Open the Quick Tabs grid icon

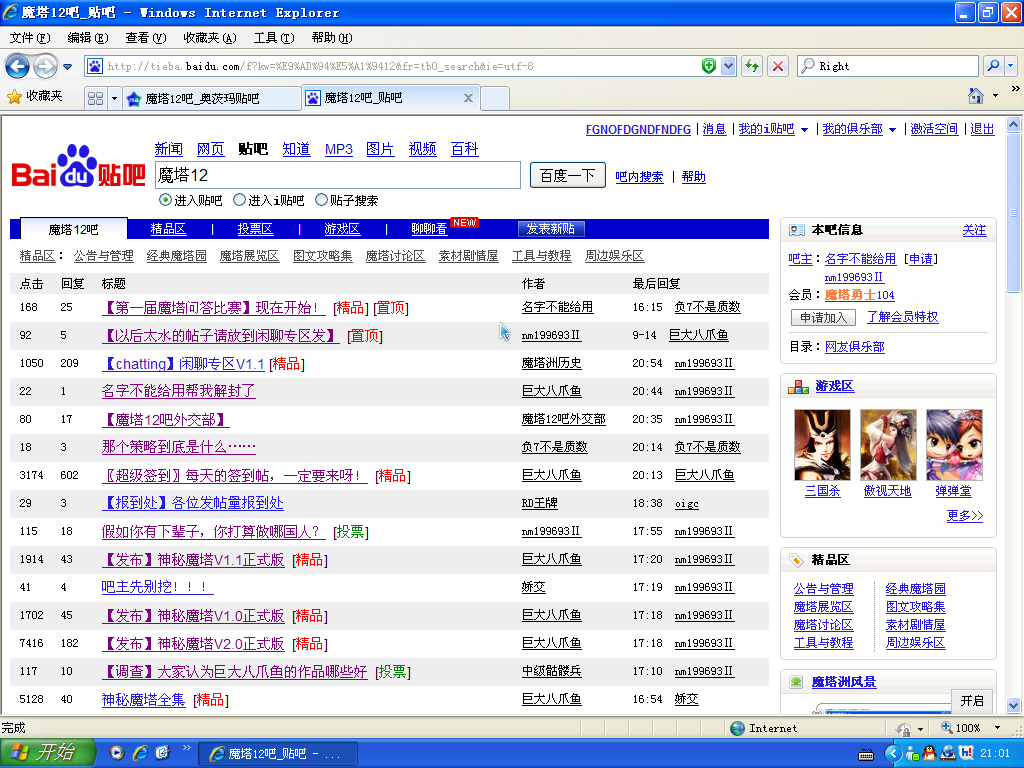95,99
